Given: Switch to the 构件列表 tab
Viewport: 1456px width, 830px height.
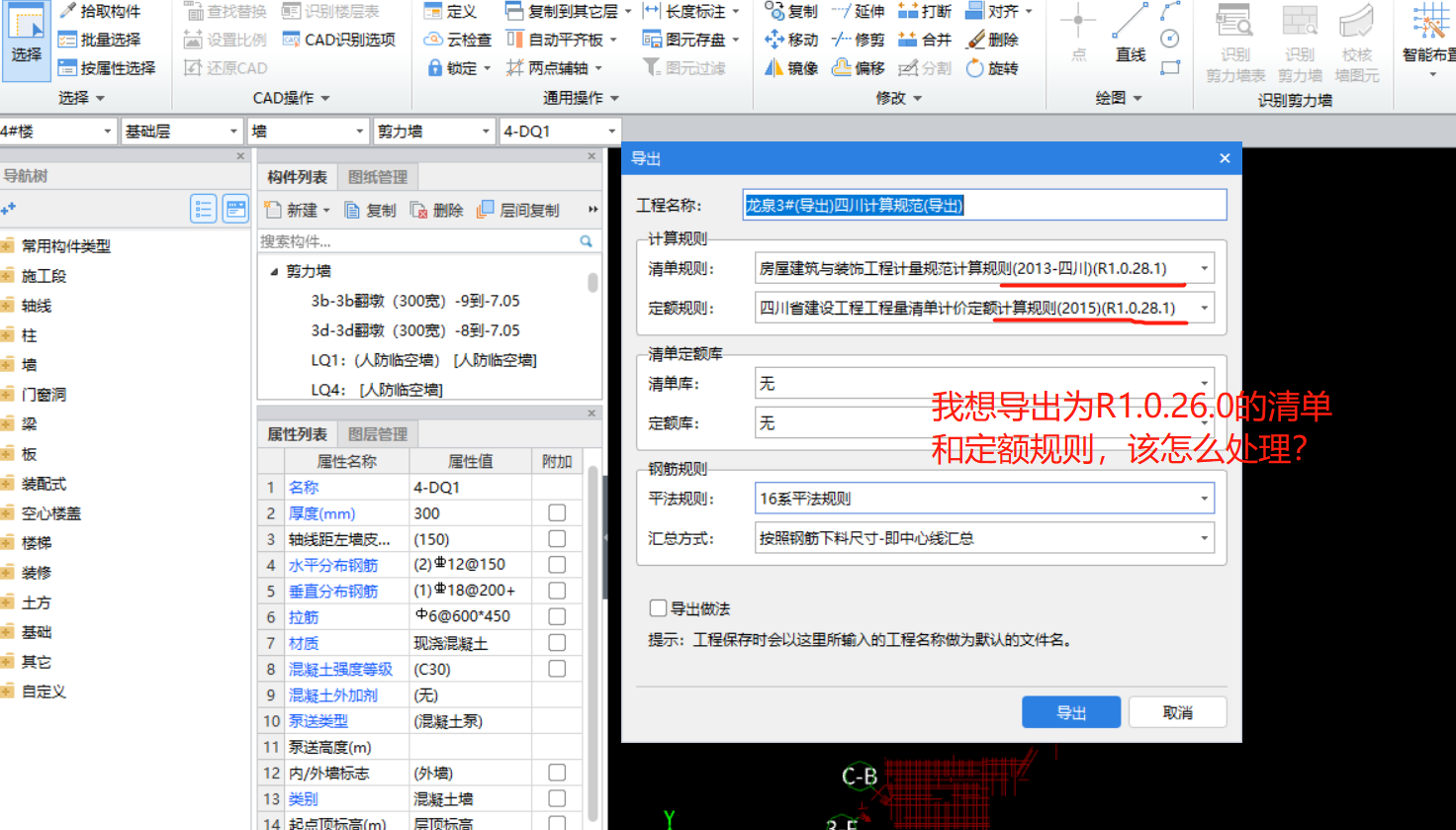Looking at the screenshot, I should [x=297, y=177].
